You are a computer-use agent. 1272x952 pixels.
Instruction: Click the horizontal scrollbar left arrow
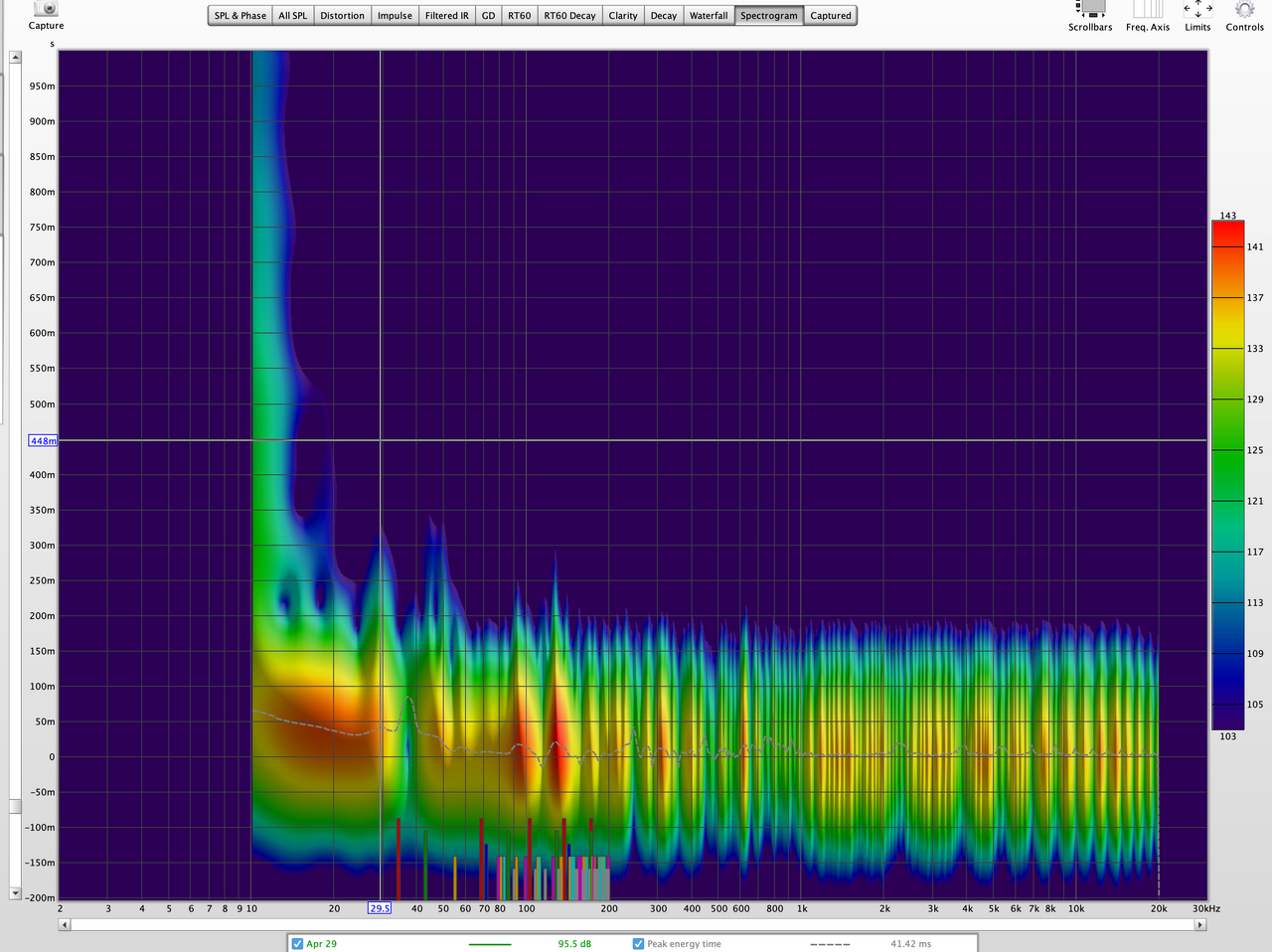pyautogui.click(x=65, y=924)
